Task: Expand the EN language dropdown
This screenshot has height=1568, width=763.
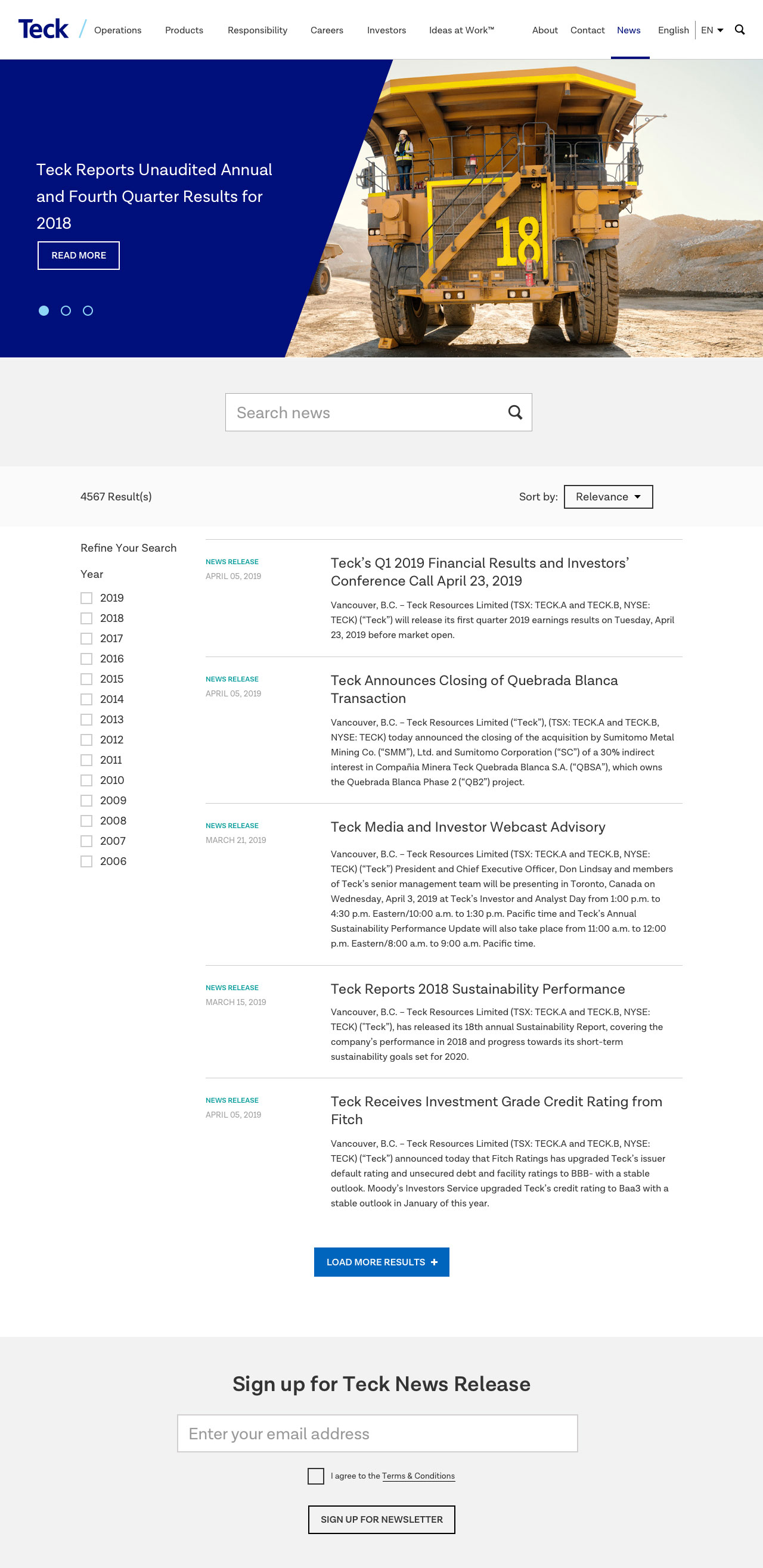Action: [711, 30]
